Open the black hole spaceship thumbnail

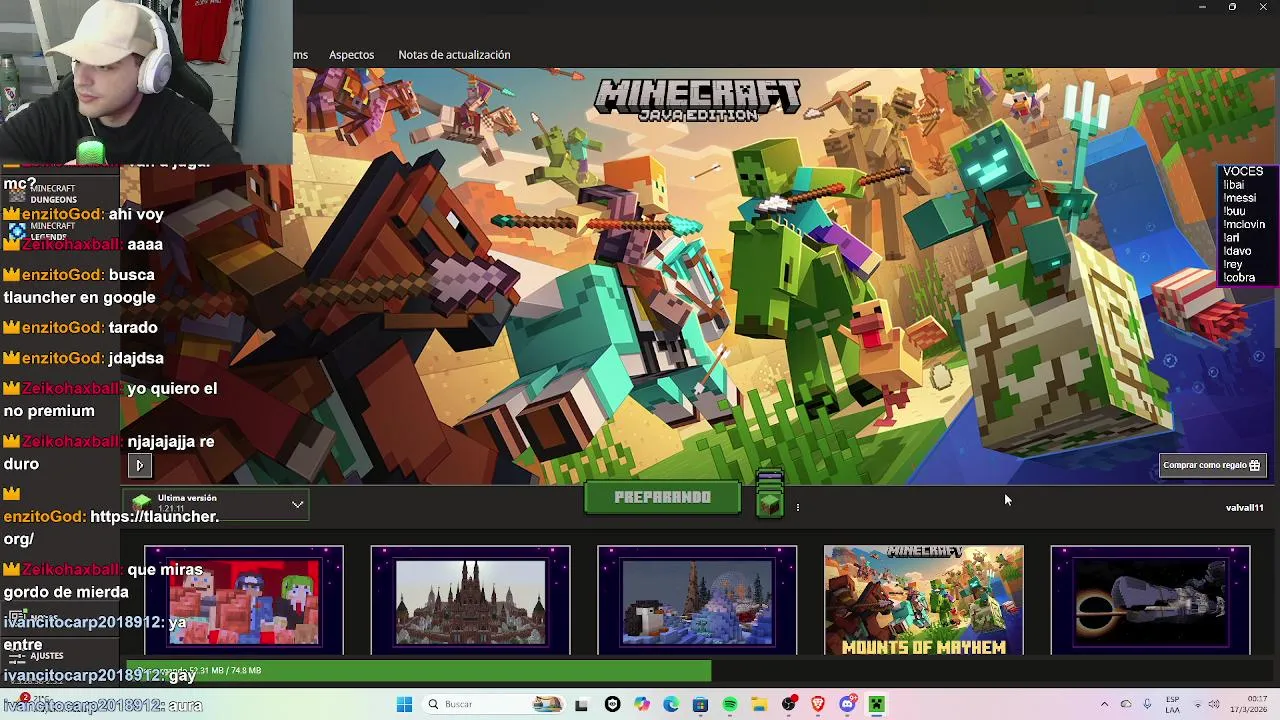(x=1150, y=600)
